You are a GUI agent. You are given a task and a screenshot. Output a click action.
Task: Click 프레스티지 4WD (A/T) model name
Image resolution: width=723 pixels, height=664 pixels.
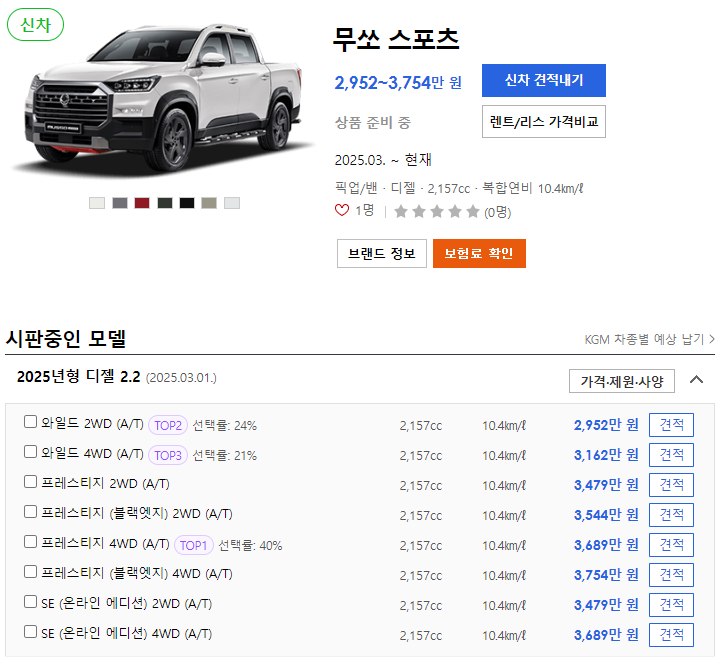click(105, 544)
